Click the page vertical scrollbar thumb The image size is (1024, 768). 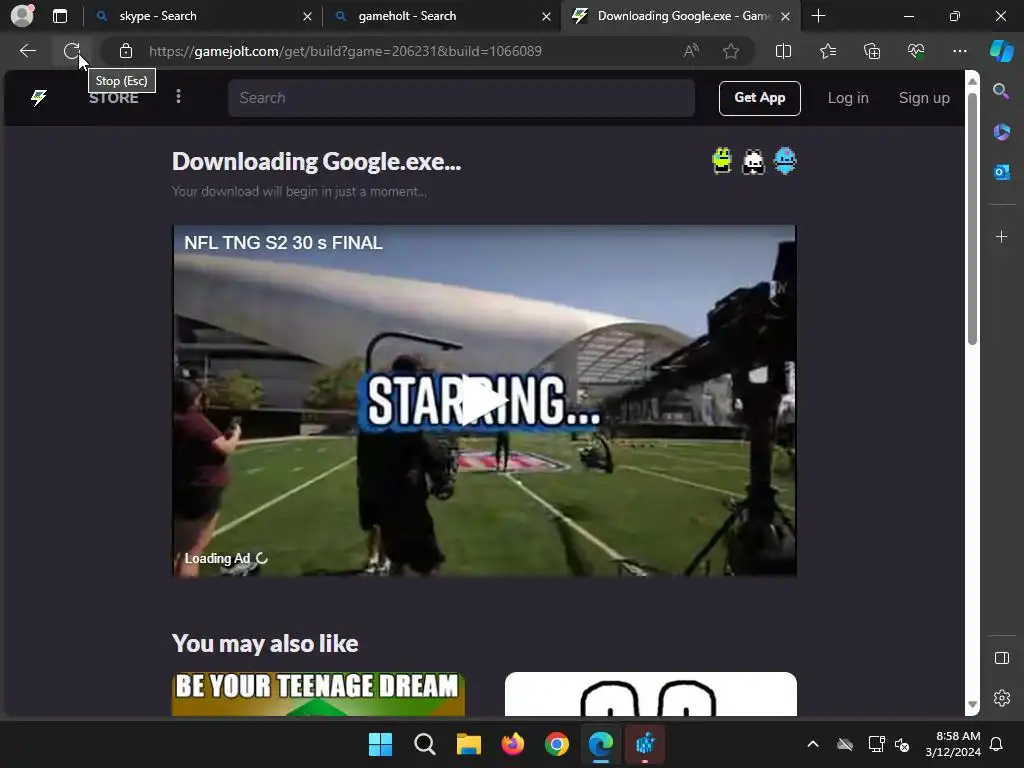click(972, 219)
